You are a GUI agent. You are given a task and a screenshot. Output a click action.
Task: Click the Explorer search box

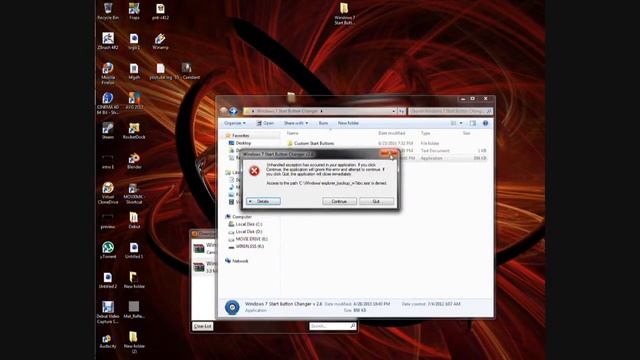[x=450, y=111]
